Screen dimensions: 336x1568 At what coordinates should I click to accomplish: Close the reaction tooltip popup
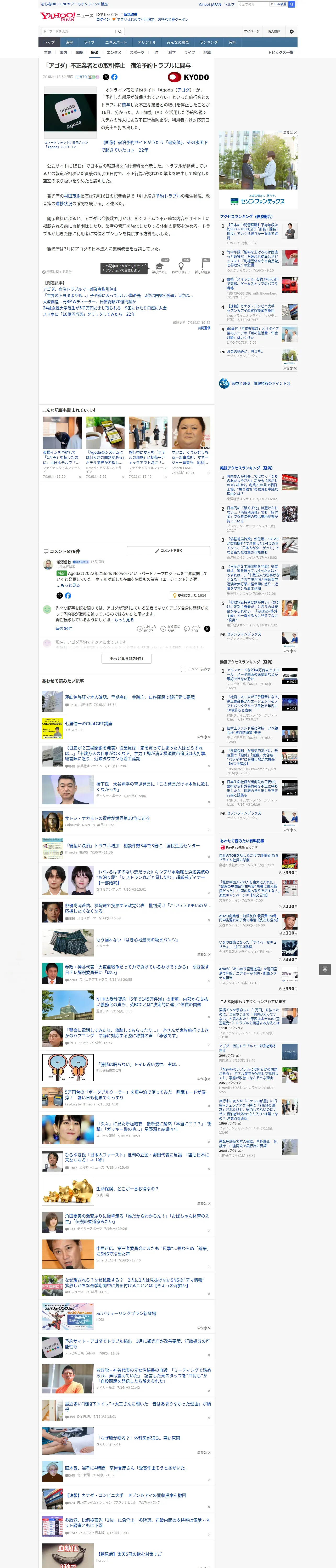coord(146,266)
